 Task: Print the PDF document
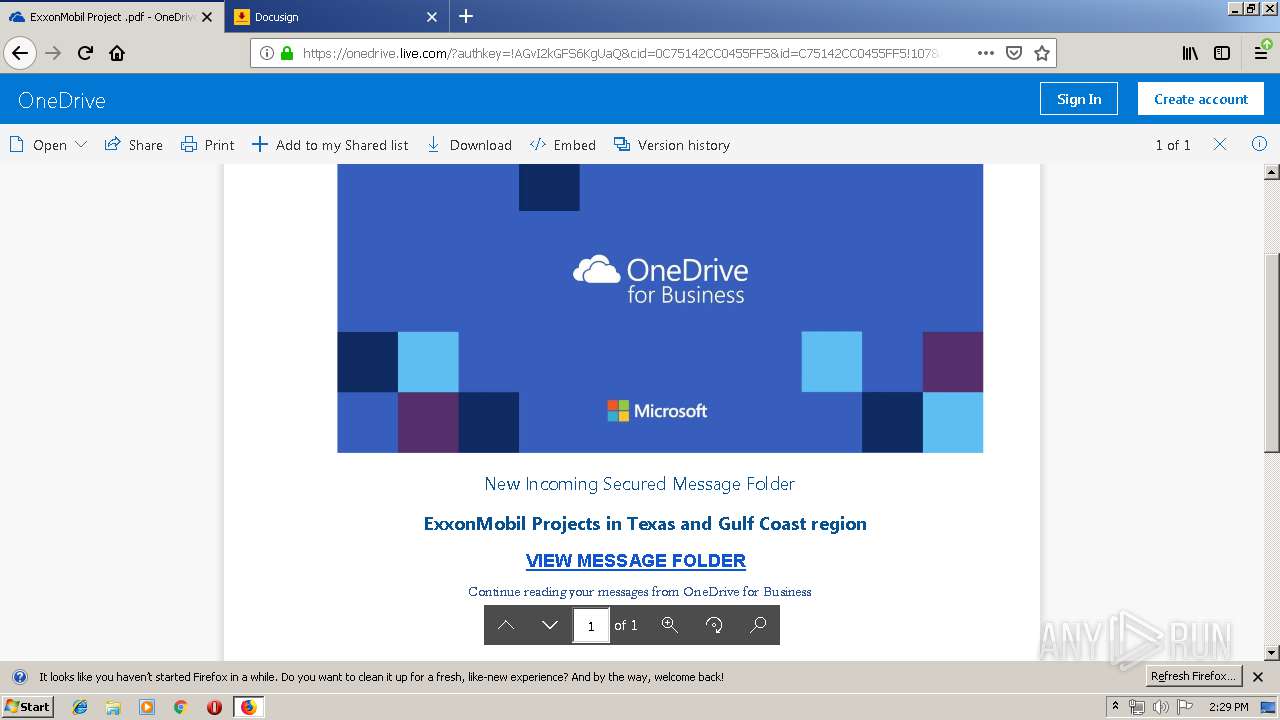pyautogui.click(x=207, y=145)
